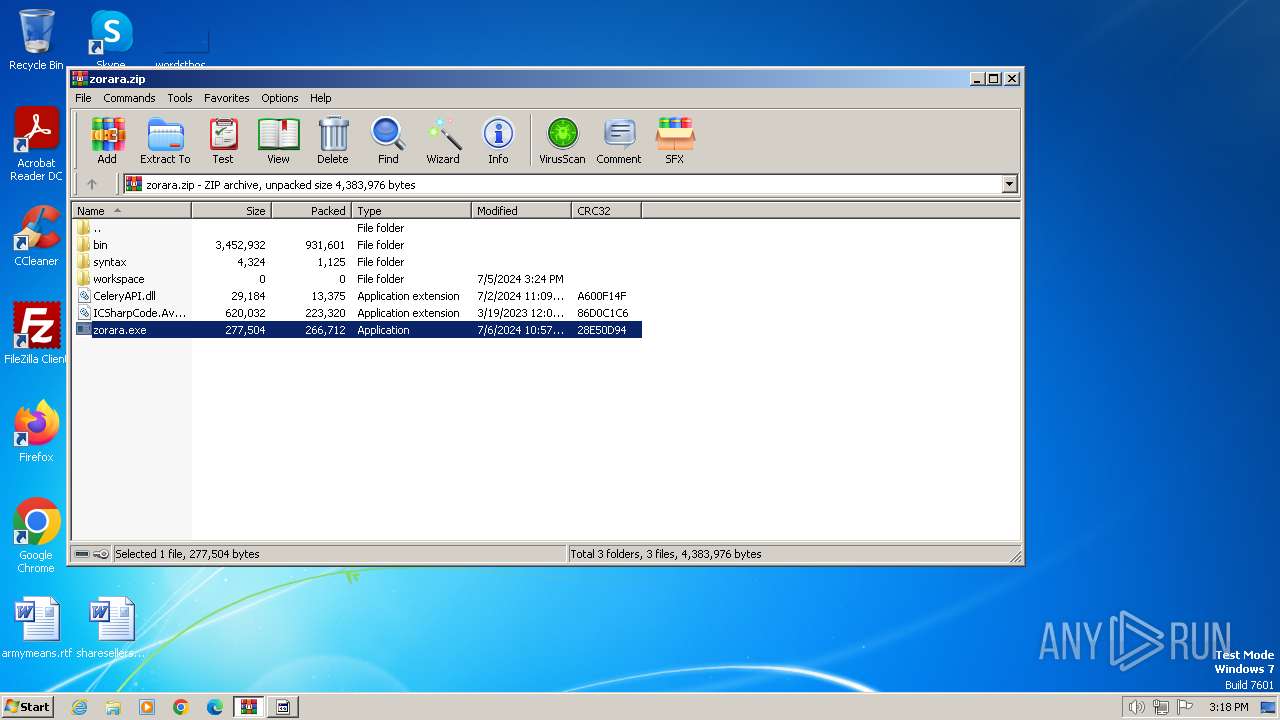Open Edge from taskbar
Viewport: 1280px width, 720px height.
point(215,707)
